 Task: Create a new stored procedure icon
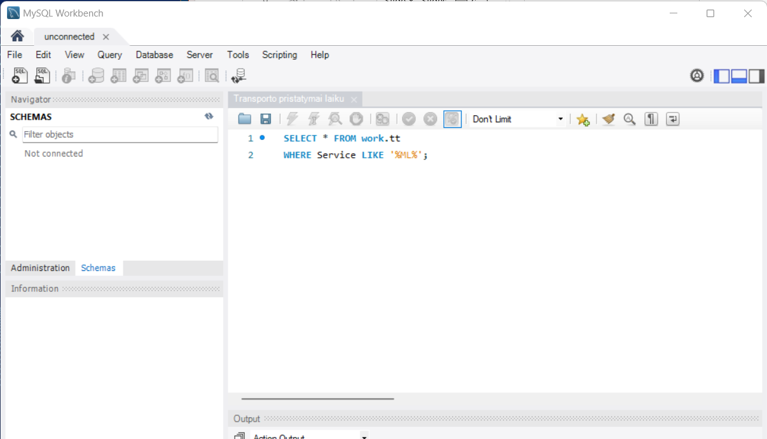coord(163,76)
